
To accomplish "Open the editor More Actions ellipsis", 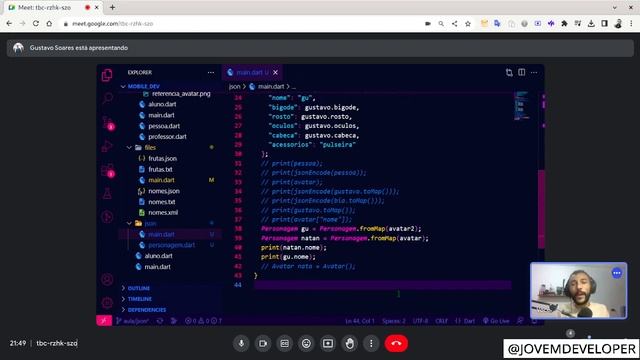I will pos(534,72).
